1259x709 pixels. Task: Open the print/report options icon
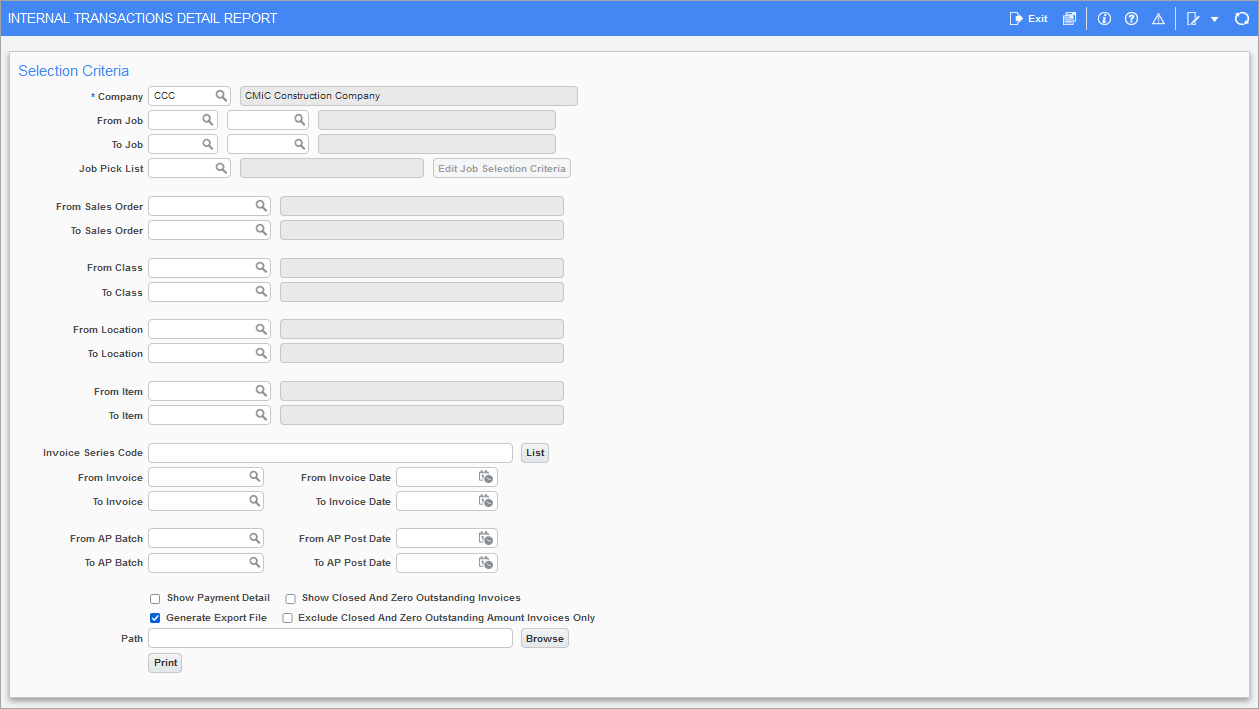pos(1069,18)
